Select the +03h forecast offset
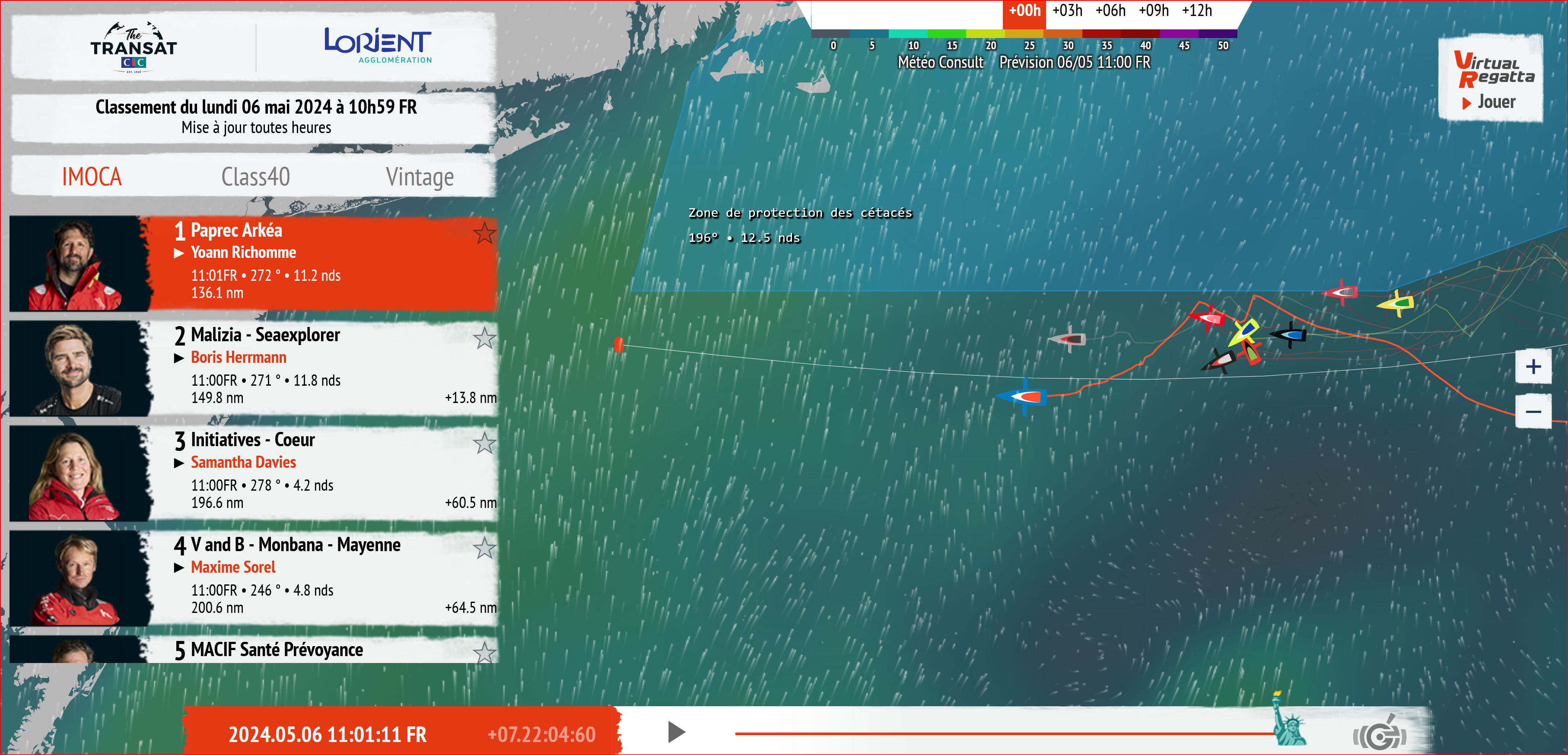Screen dimensions: 1568x755 pos(1068,11)
